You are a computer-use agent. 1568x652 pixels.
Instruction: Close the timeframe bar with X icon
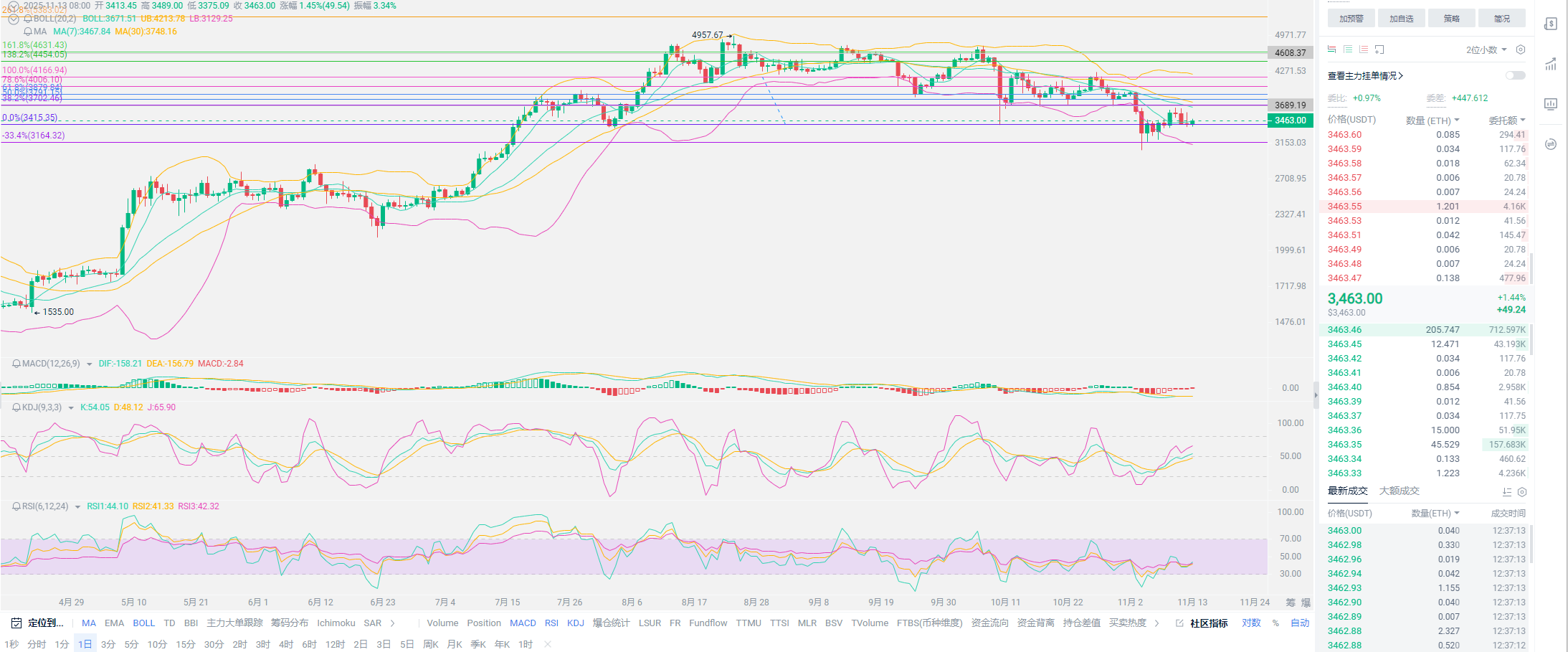(x=548, y=644)
